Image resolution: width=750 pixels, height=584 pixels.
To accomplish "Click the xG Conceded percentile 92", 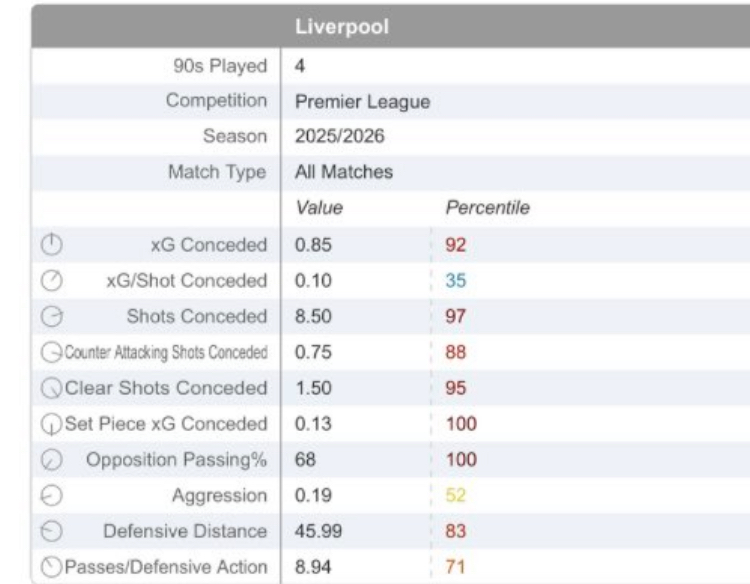I will pyautogui.click(x=456, y=244).
